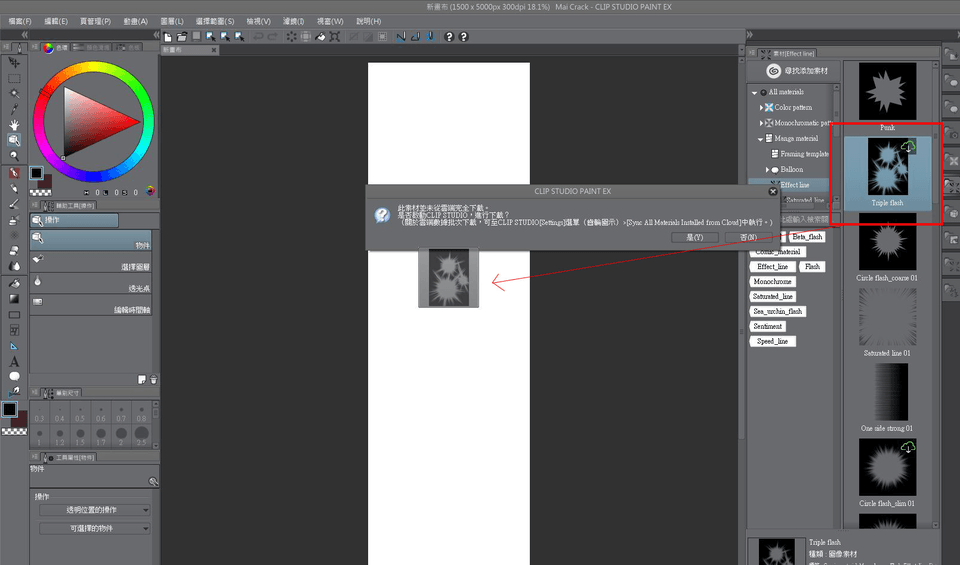Open the 圖層(L) menu
This screenshot has height=565, width=960.
coord(171,21)
